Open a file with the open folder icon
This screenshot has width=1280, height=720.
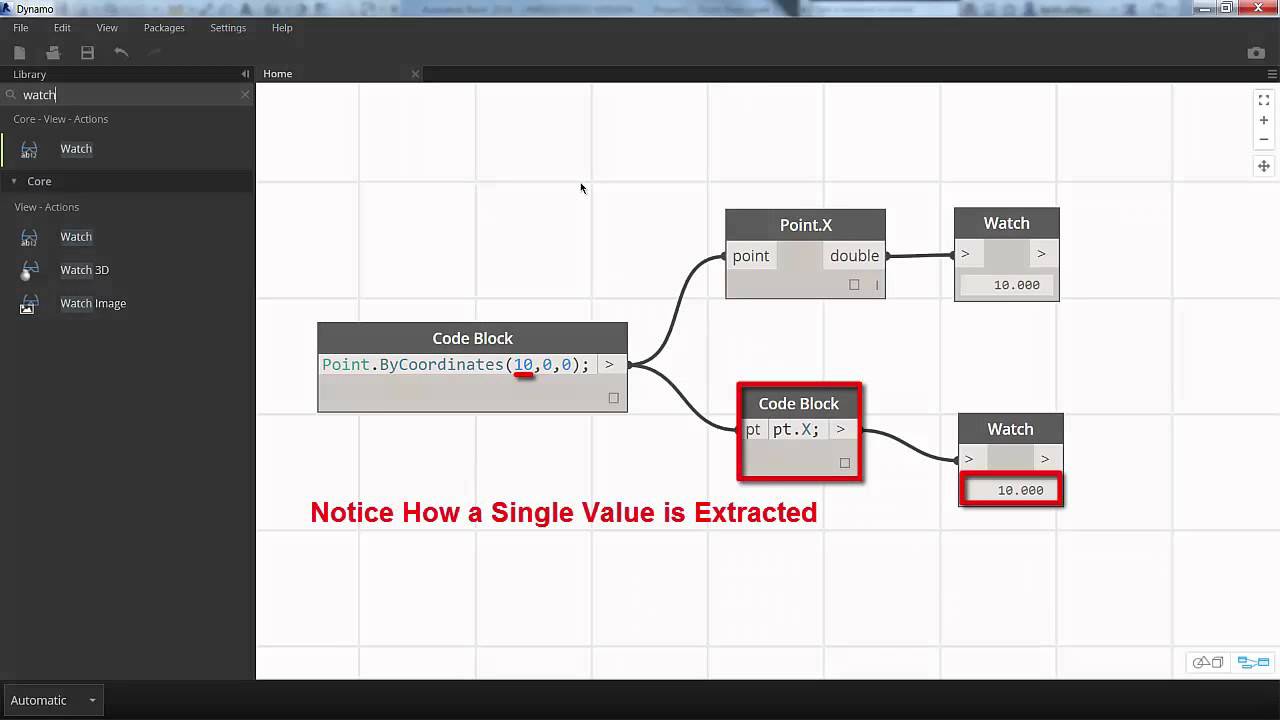point(53,52)
